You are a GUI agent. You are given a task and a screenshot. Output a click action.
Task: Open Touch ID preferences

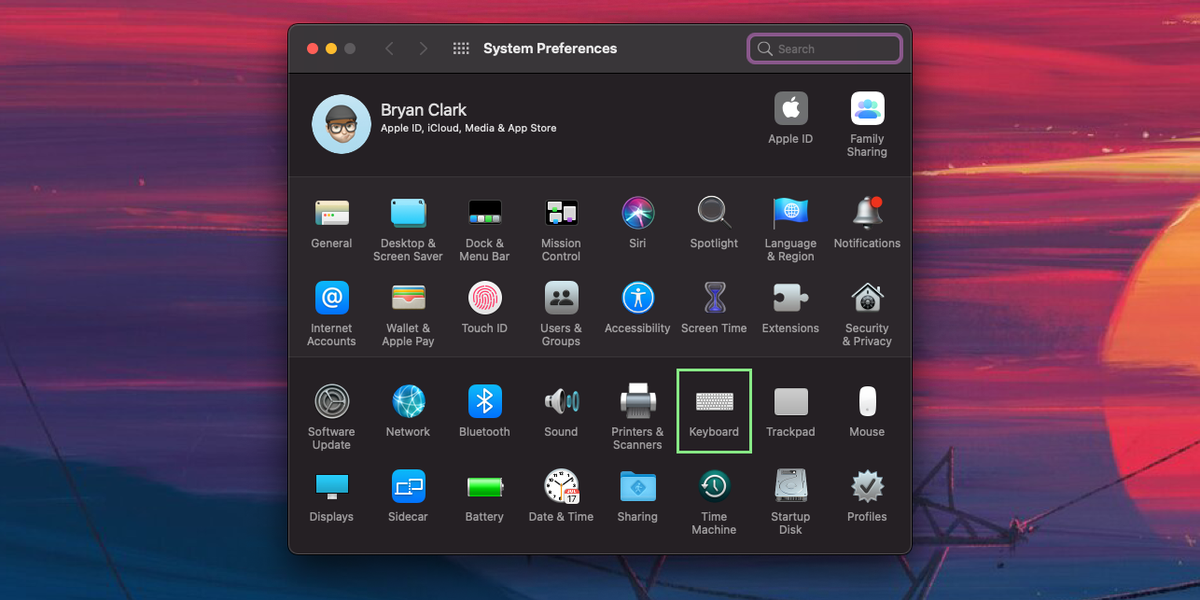(x=484, y=300)
